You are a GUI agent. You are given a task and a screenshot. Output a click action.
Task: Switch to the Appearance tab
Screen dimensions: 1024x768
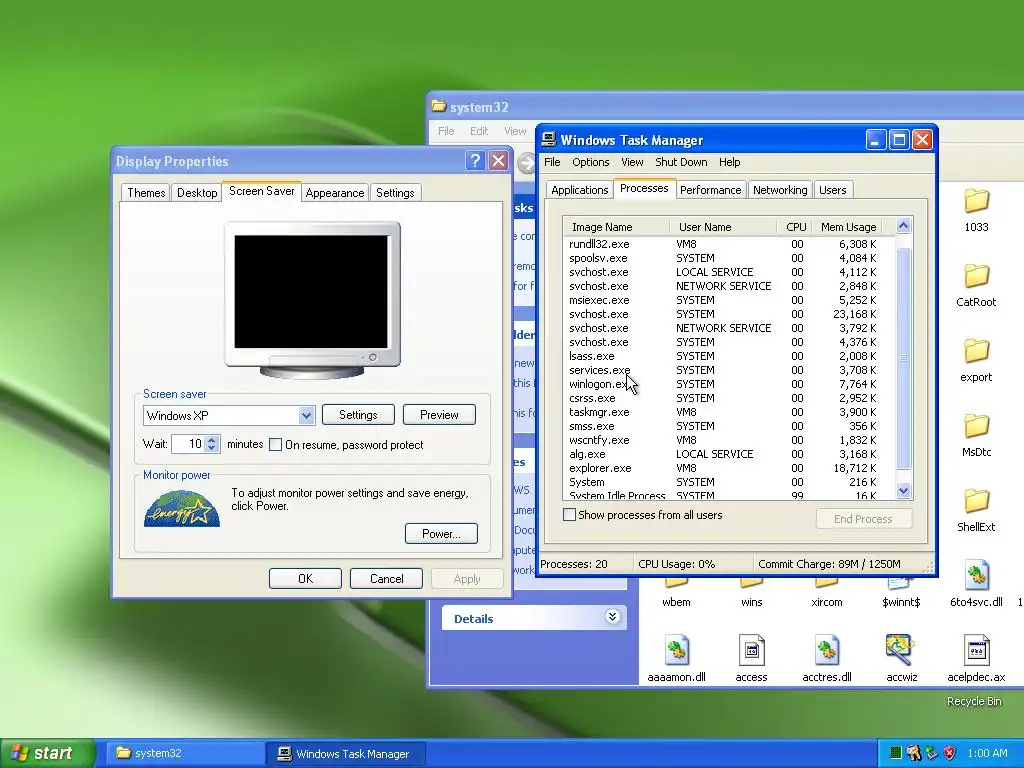coord(335,193)
